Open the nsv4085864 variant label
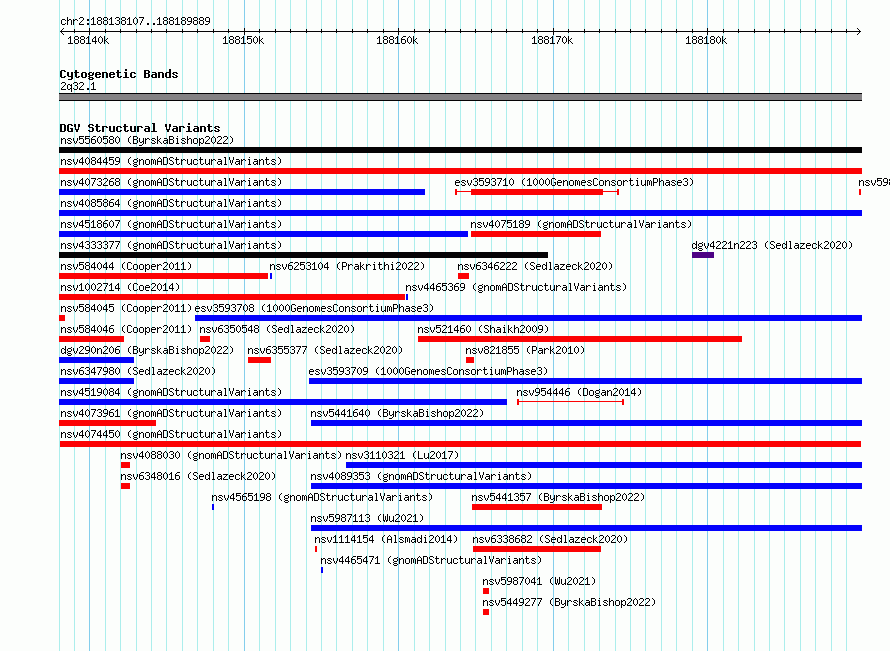 (171, 203)
